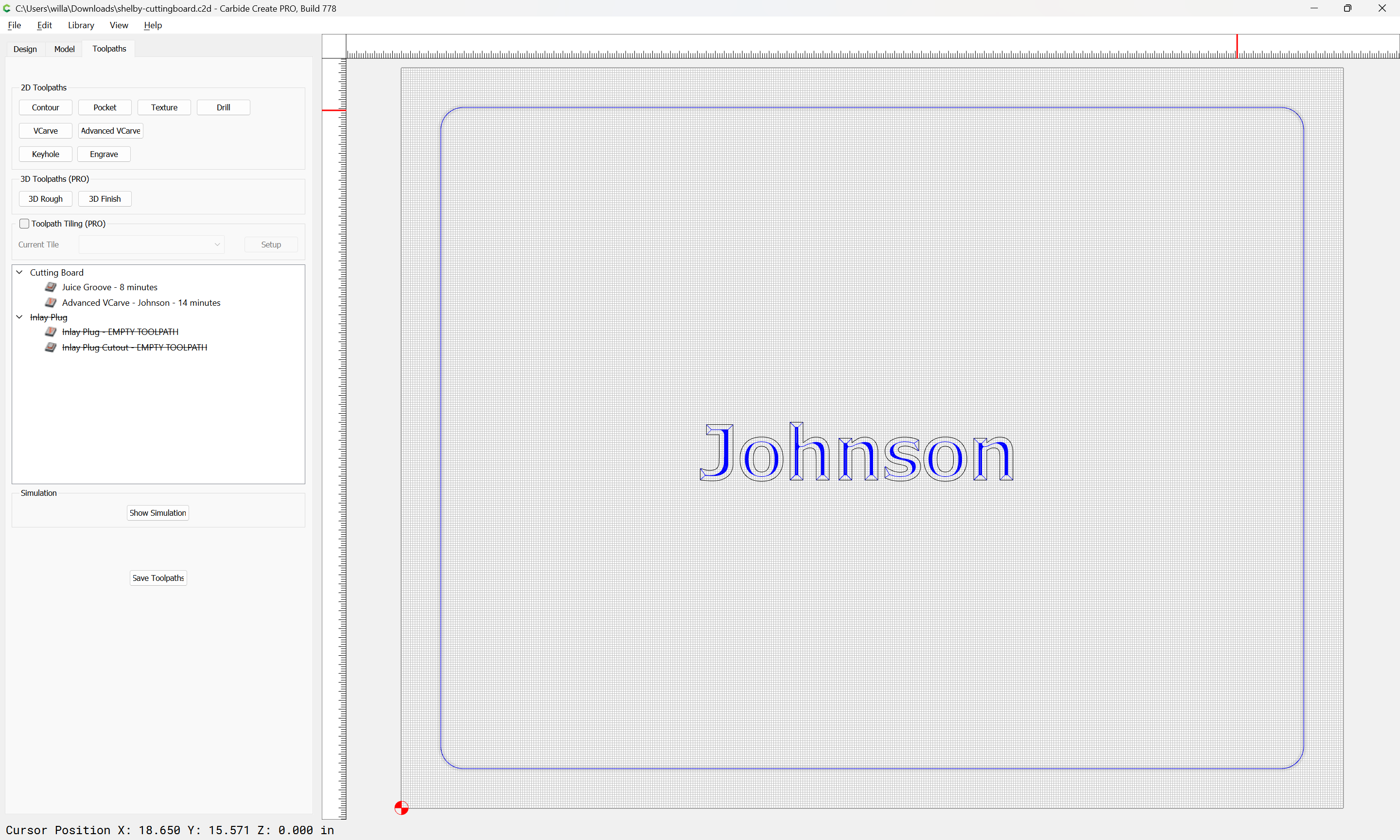The width and height of the screenshot is (1400, 840).
Task: Restore down the application window
Action: pyautogui.click(x=1347, y=8)
